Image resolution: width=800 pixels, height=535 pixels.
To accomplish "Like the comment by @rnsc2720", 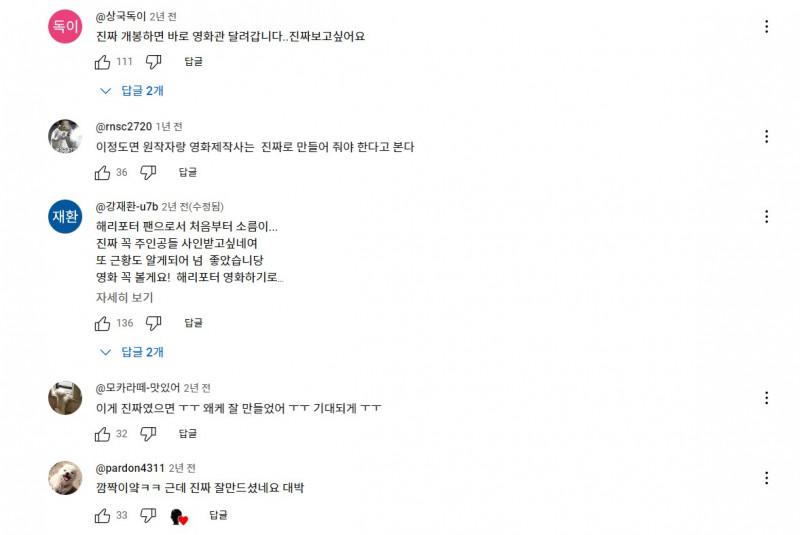I will (103, 172).
